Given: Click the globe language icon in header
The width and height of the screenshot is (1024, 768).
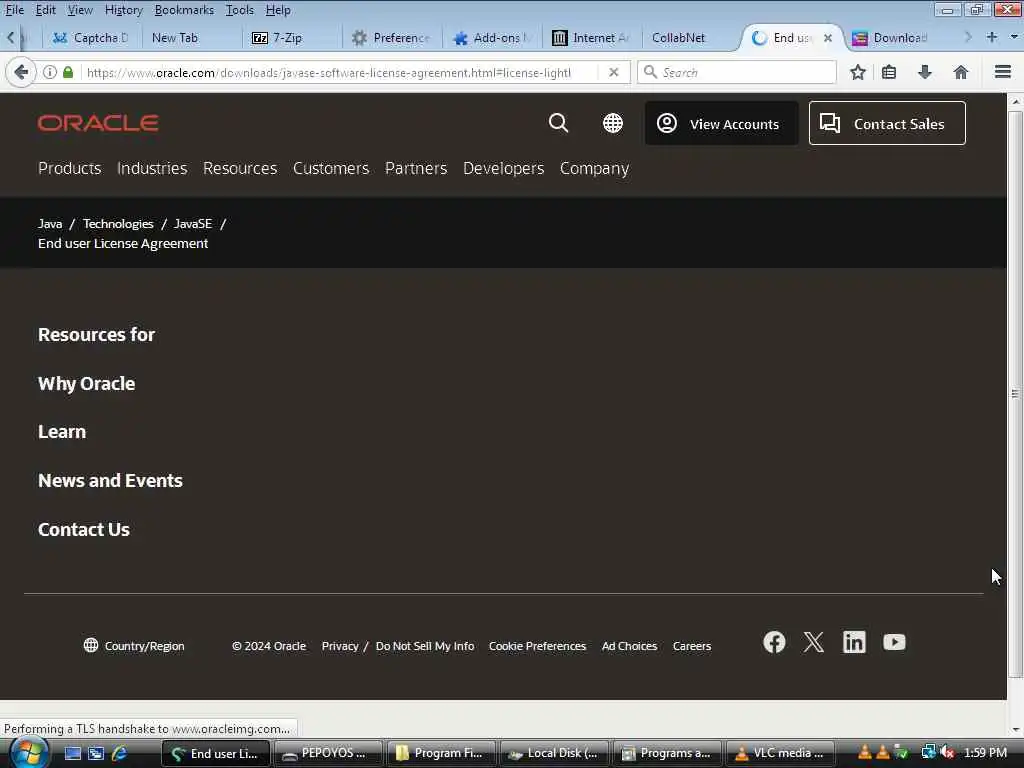Looking at the screenshot, I should coord(613,123).
